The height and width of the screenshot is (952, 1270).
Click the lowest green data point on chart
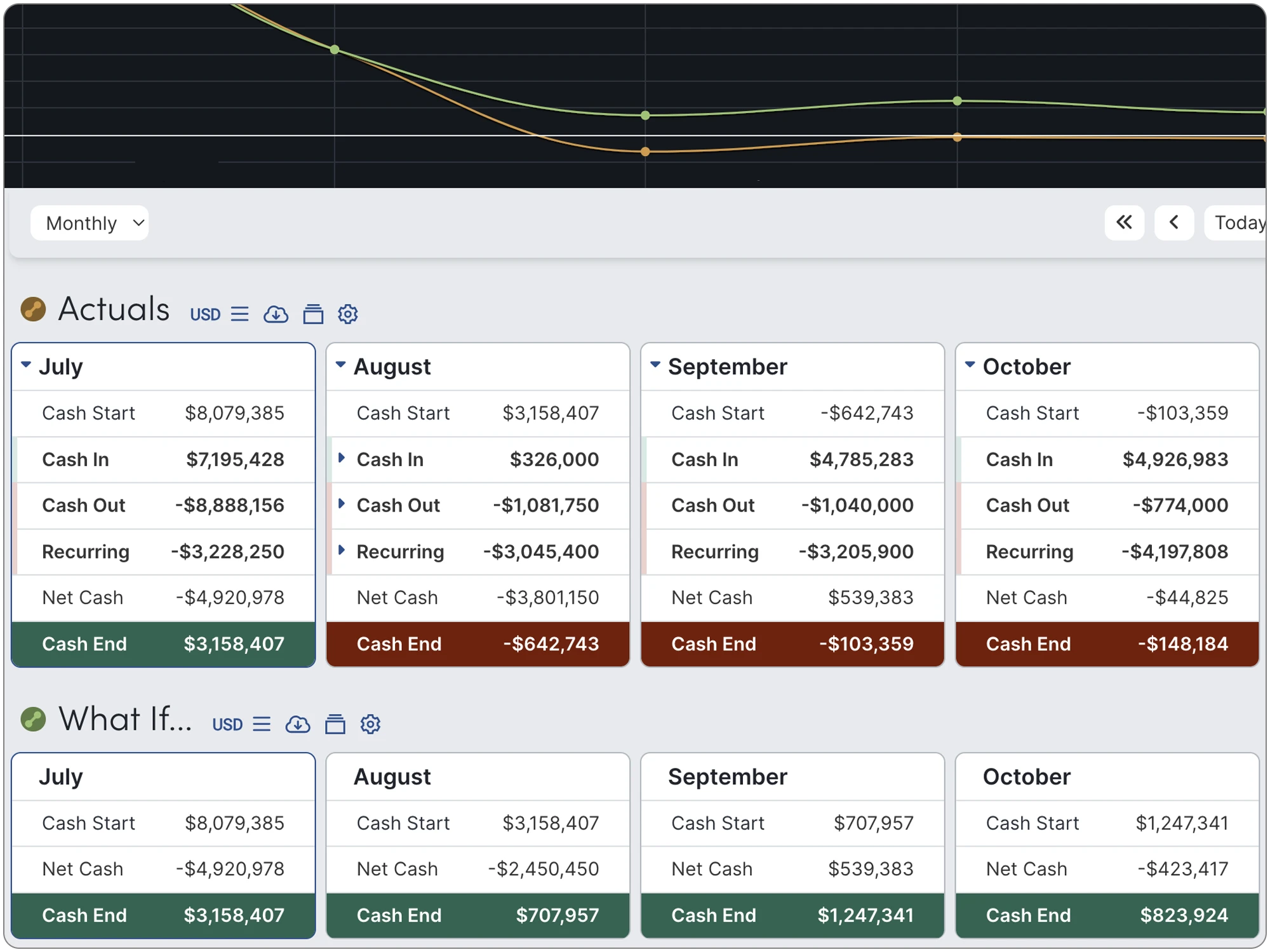[x=645, y=116]
